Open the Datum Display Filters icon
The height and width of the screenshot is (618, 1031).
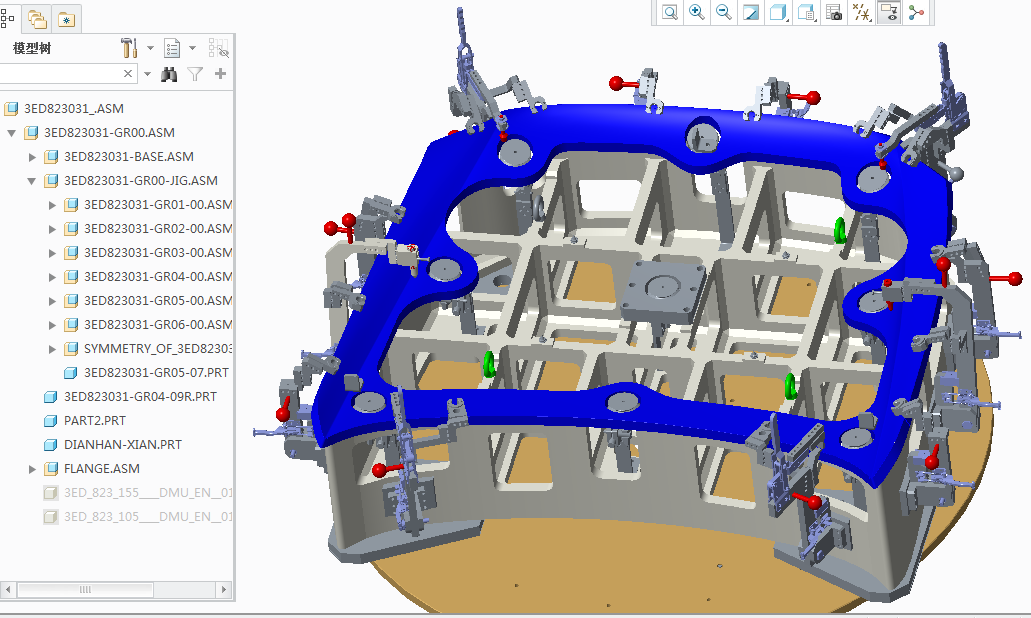(x=861, y=12)
